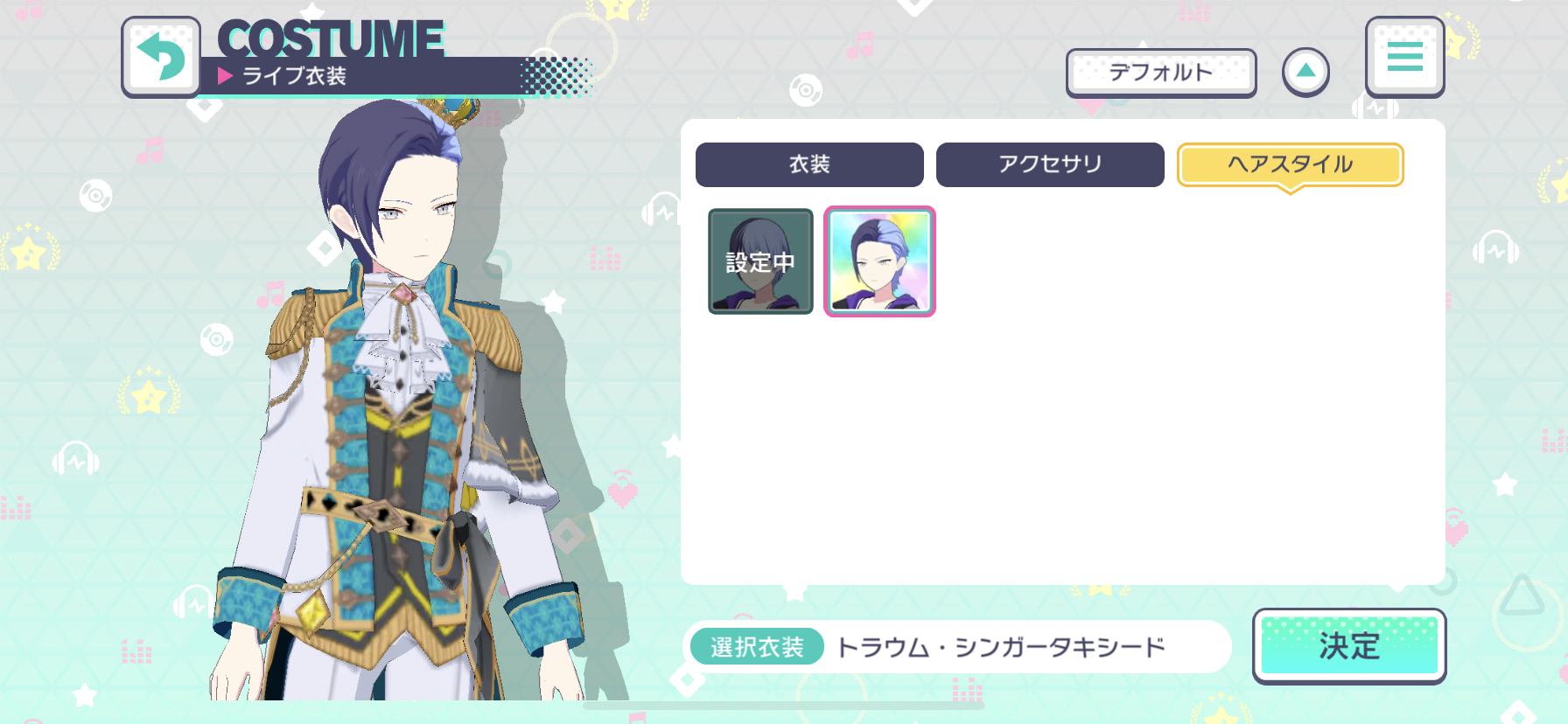Collapse panel with the up-triangle button
The width and height of the screenshot is (1568, 724).
click(1305, 72)
